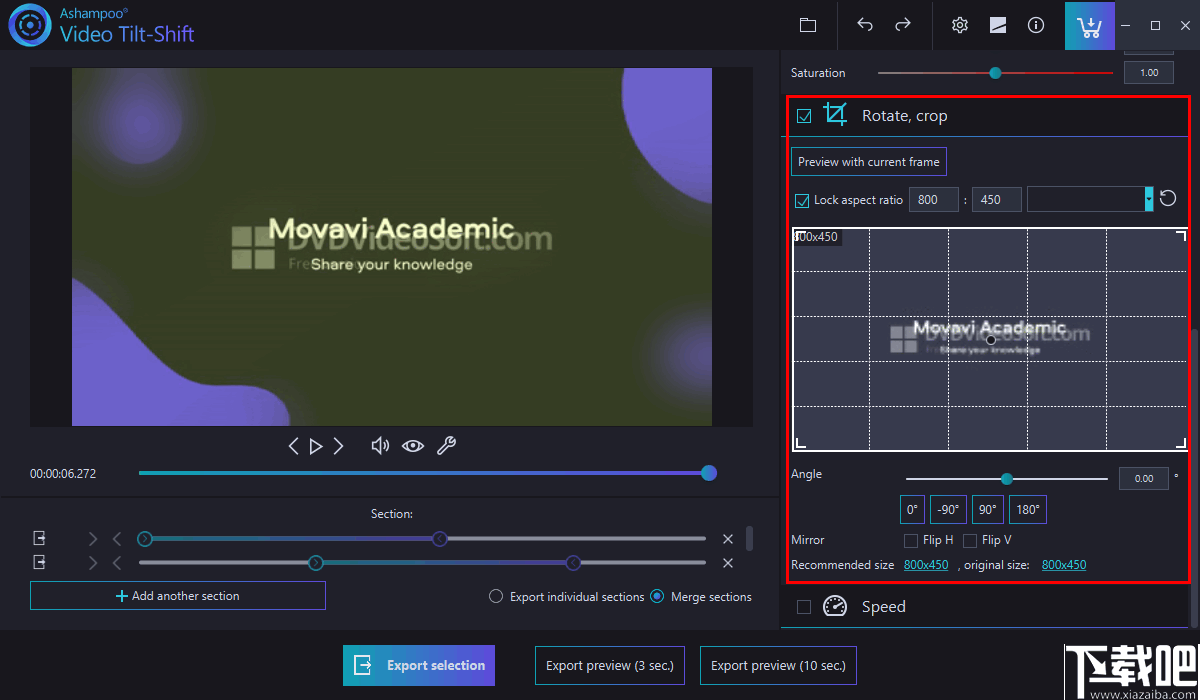Image resolution: width=1200 pixels, height=700 pixels.
Task: Redo the last action
Action: pos(903,25)
